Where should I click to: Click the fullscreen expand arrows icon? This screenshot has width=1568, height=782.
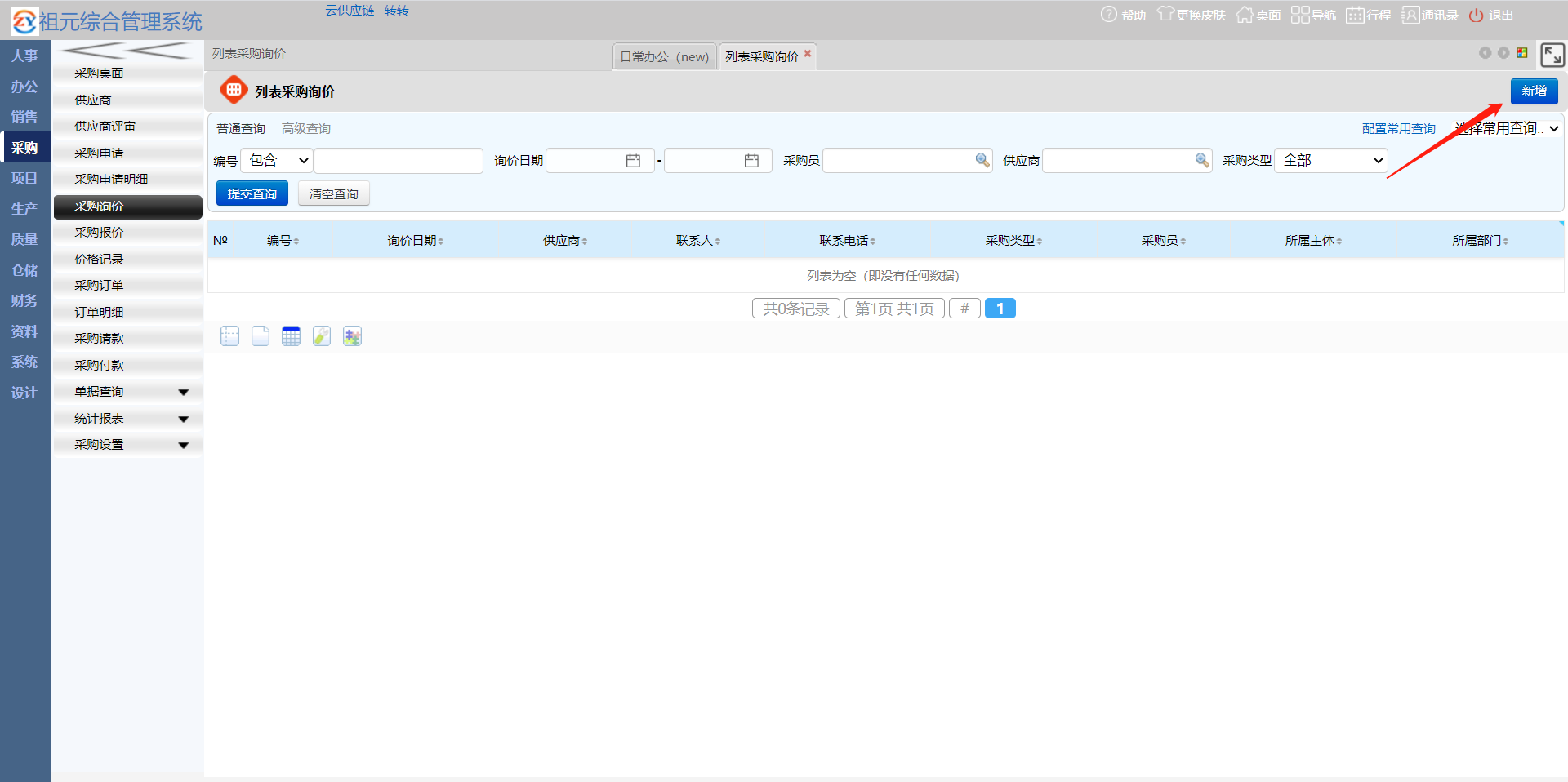point(1552,55)
